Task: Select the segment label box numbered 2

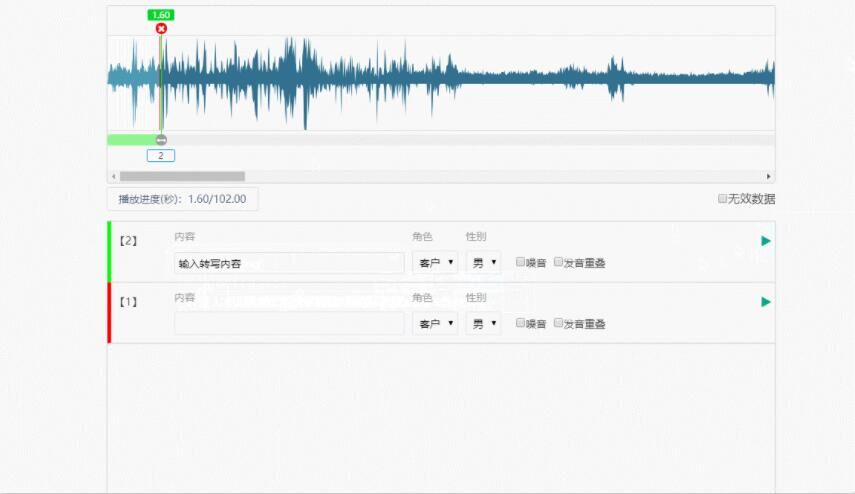Action: coord(161,155)
